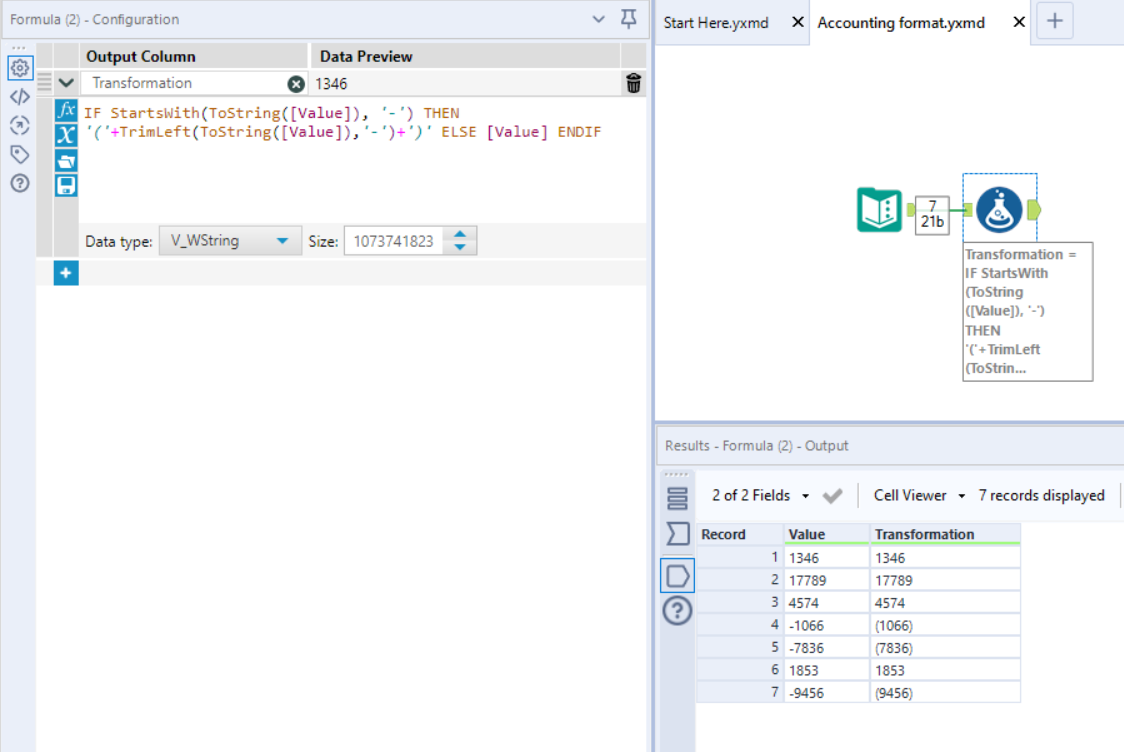
Task: Add a new expression with the plus button
Action: pyautogui.click(x=65, y=272)
